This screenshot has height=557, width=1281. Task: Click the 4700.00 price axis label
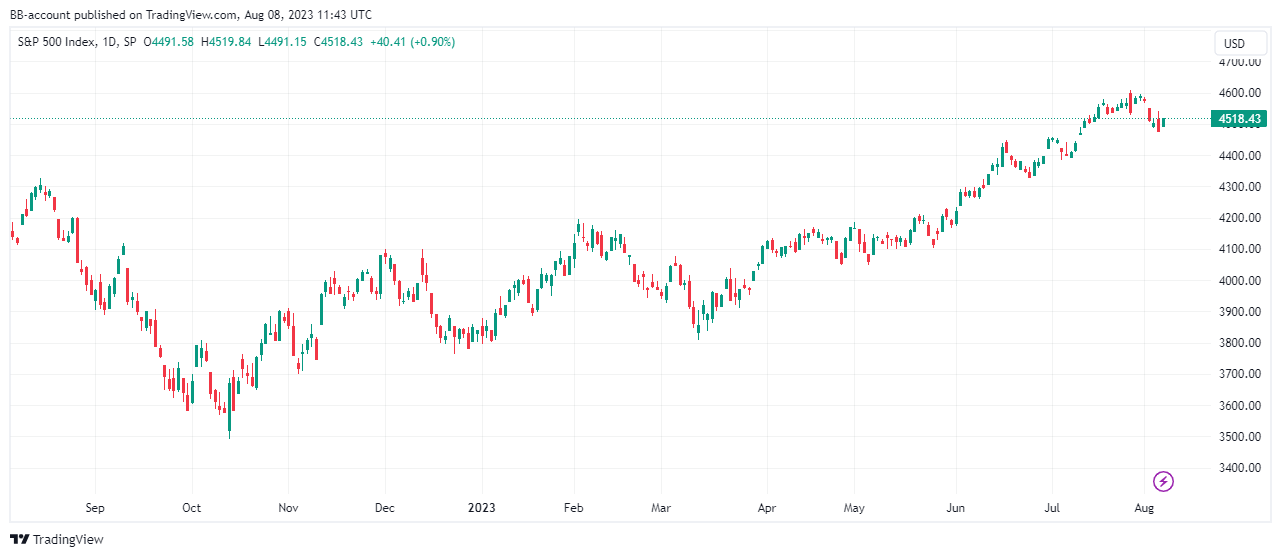[1238, 62]
